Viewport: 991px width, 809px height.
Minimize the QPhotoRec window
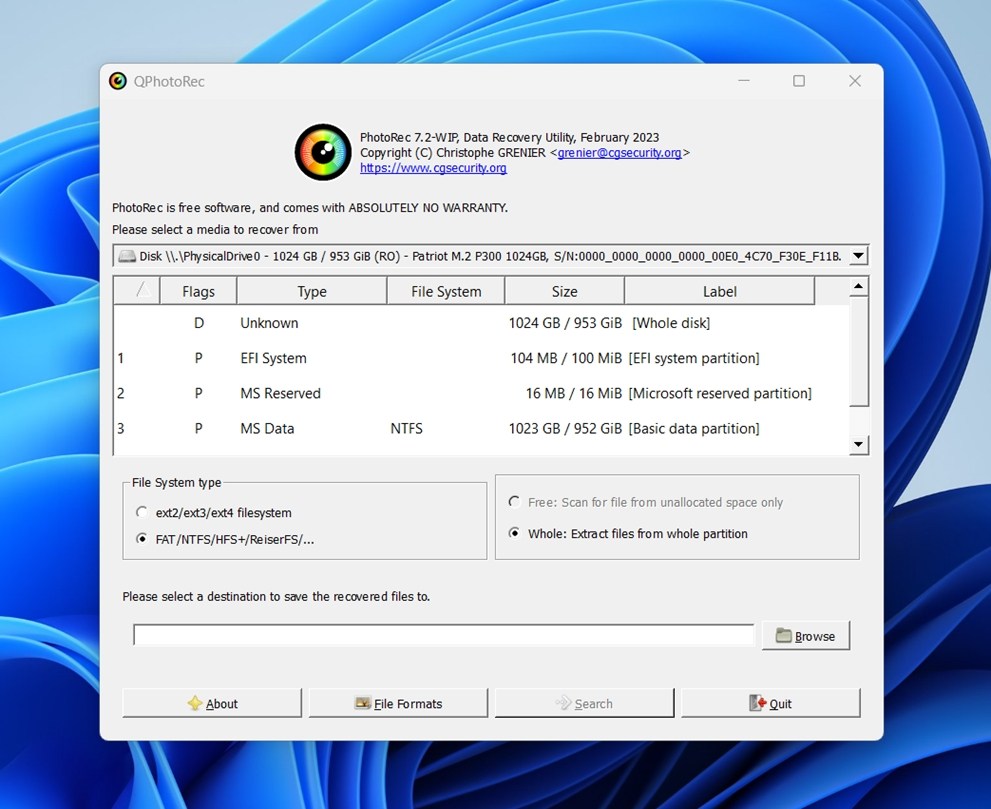744,81
